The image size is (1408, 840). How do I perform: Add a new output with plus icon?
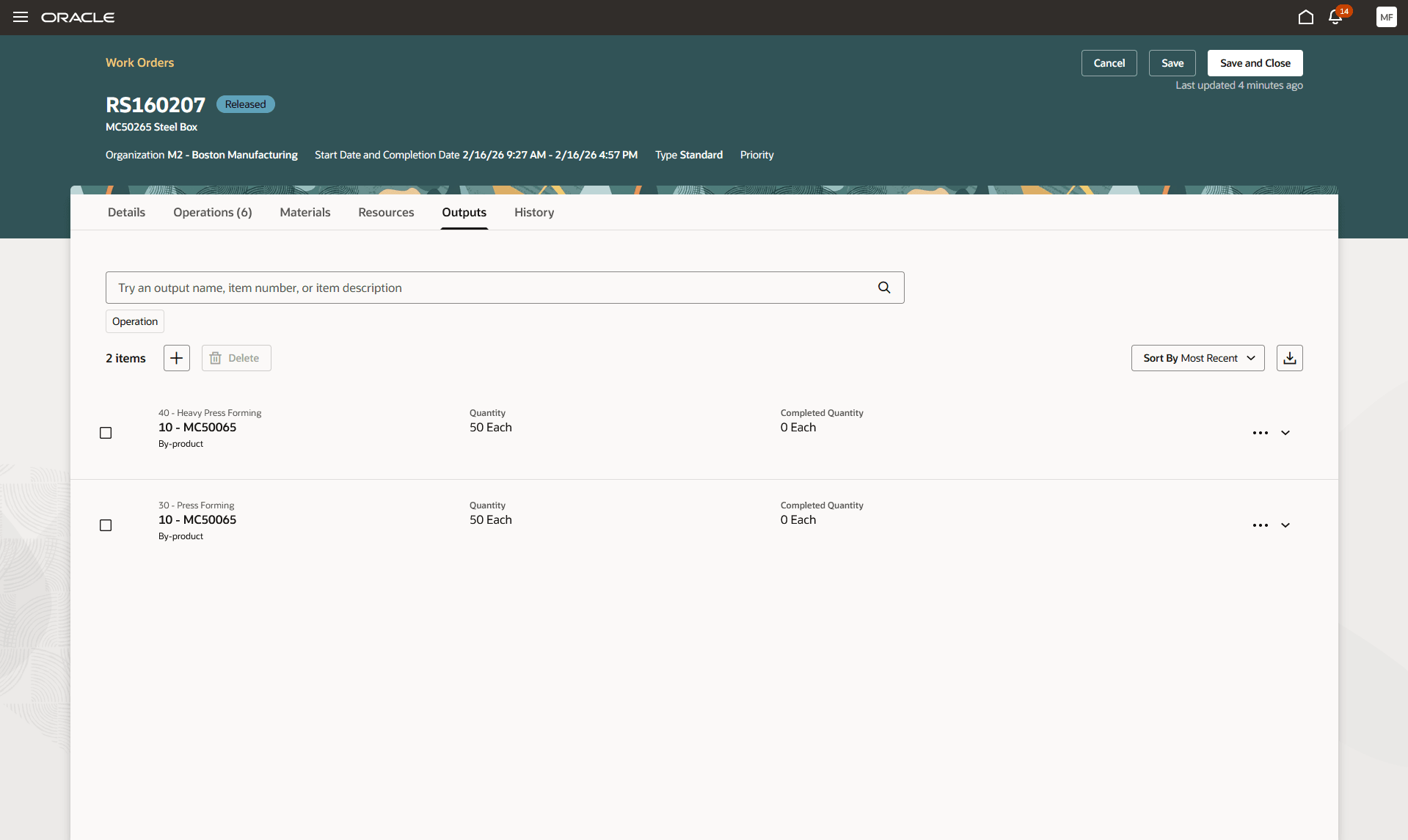pos(177,358)
